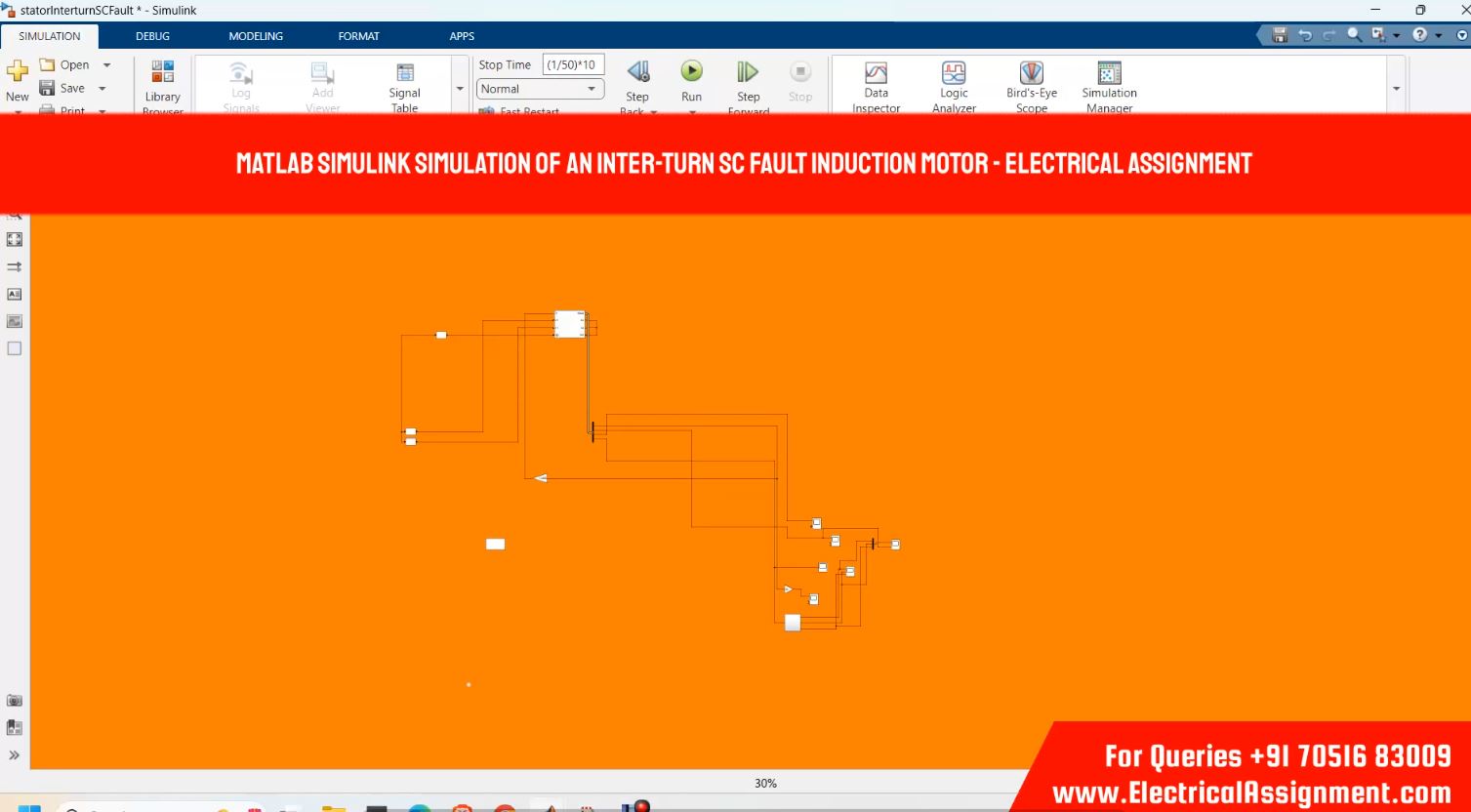1471x812 pixels.
Task: Open the DEBUG tab
Action: click(x=152, y=36)
